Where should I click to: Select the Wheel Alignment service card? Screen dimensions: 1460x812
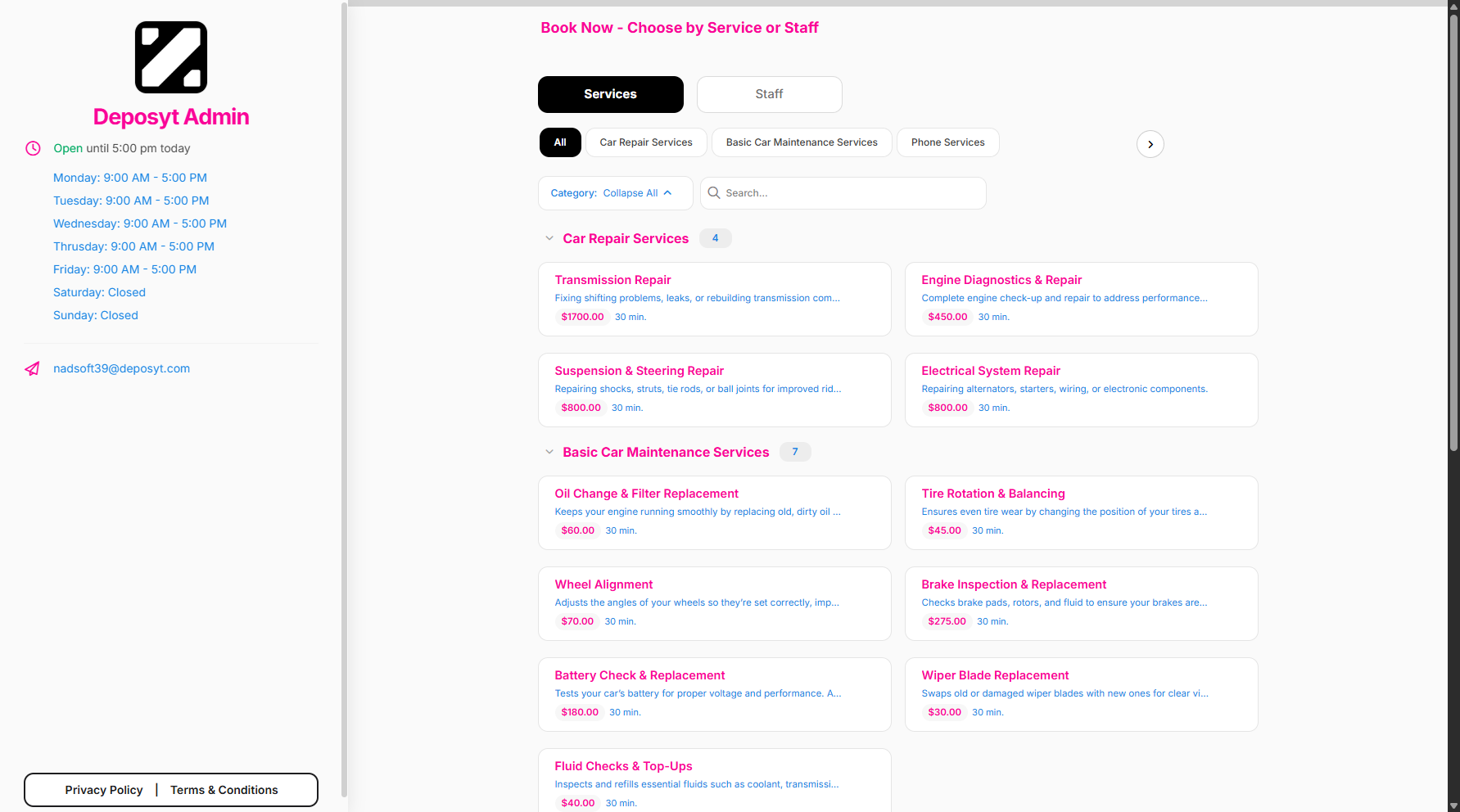tap(715, 603)
